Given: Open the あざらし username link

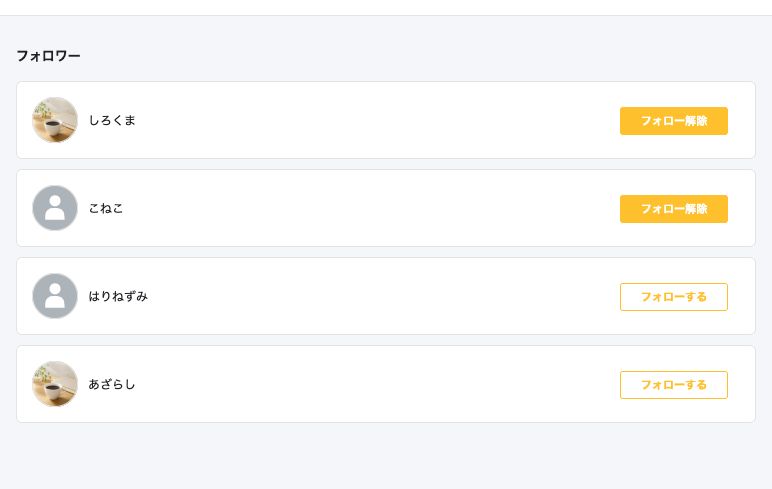Looking at the screenshot, I should 112,384.
